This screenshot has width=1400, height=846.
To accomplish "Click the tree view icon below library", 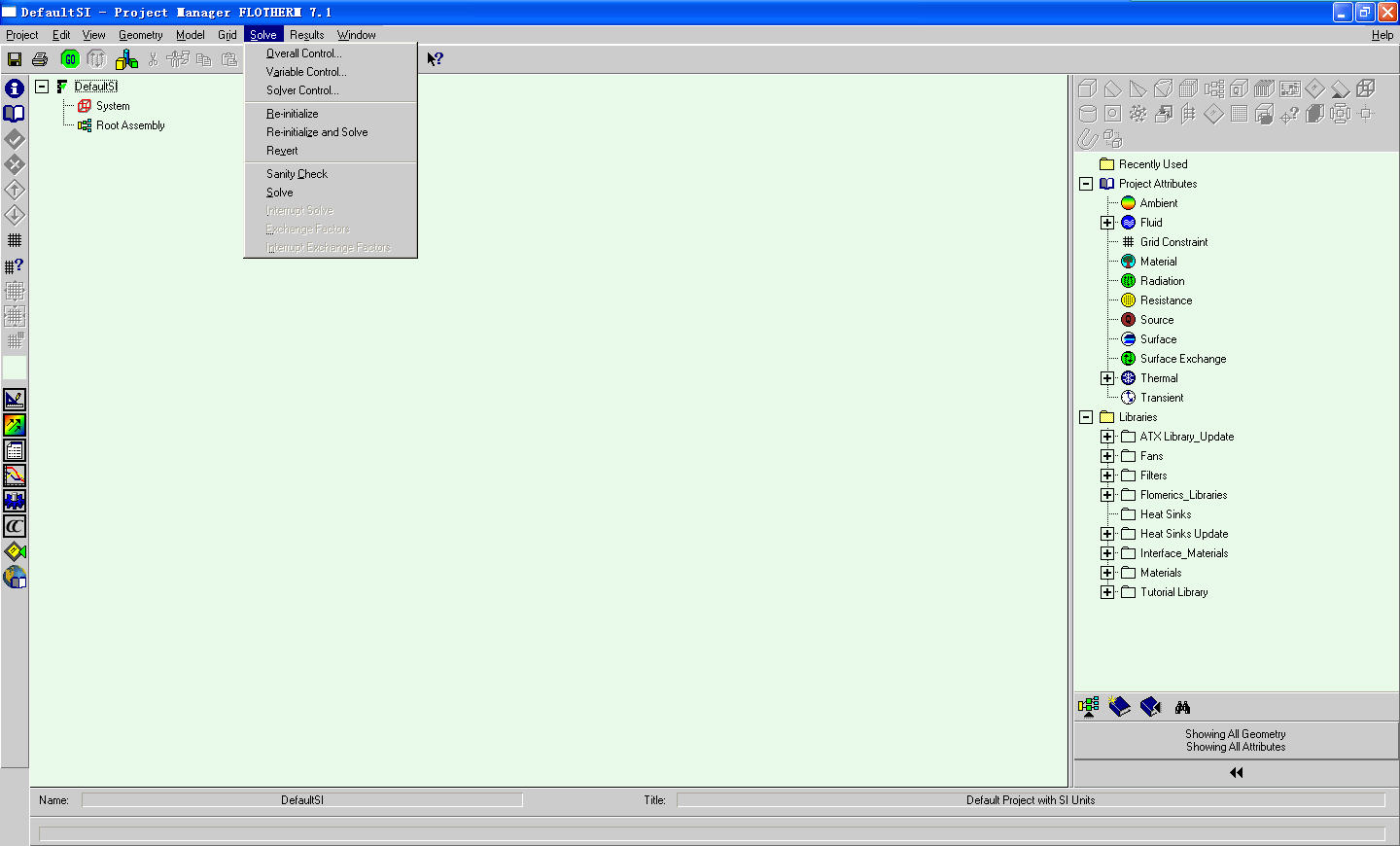I will (x=1089, y=707).
